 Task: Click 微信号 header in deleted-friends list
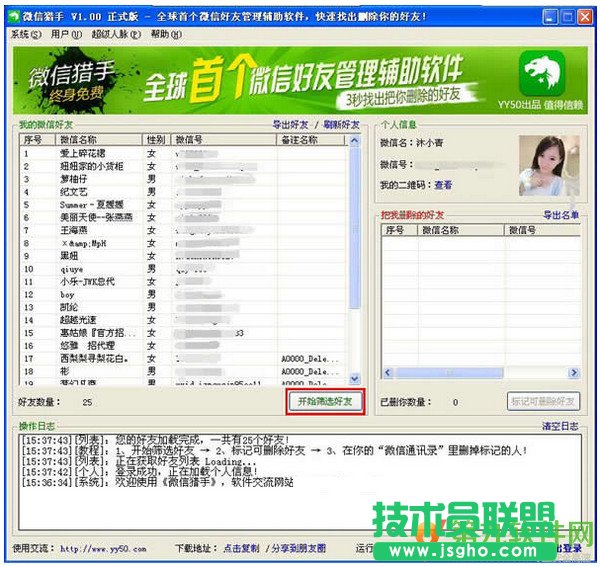(543, 230)
